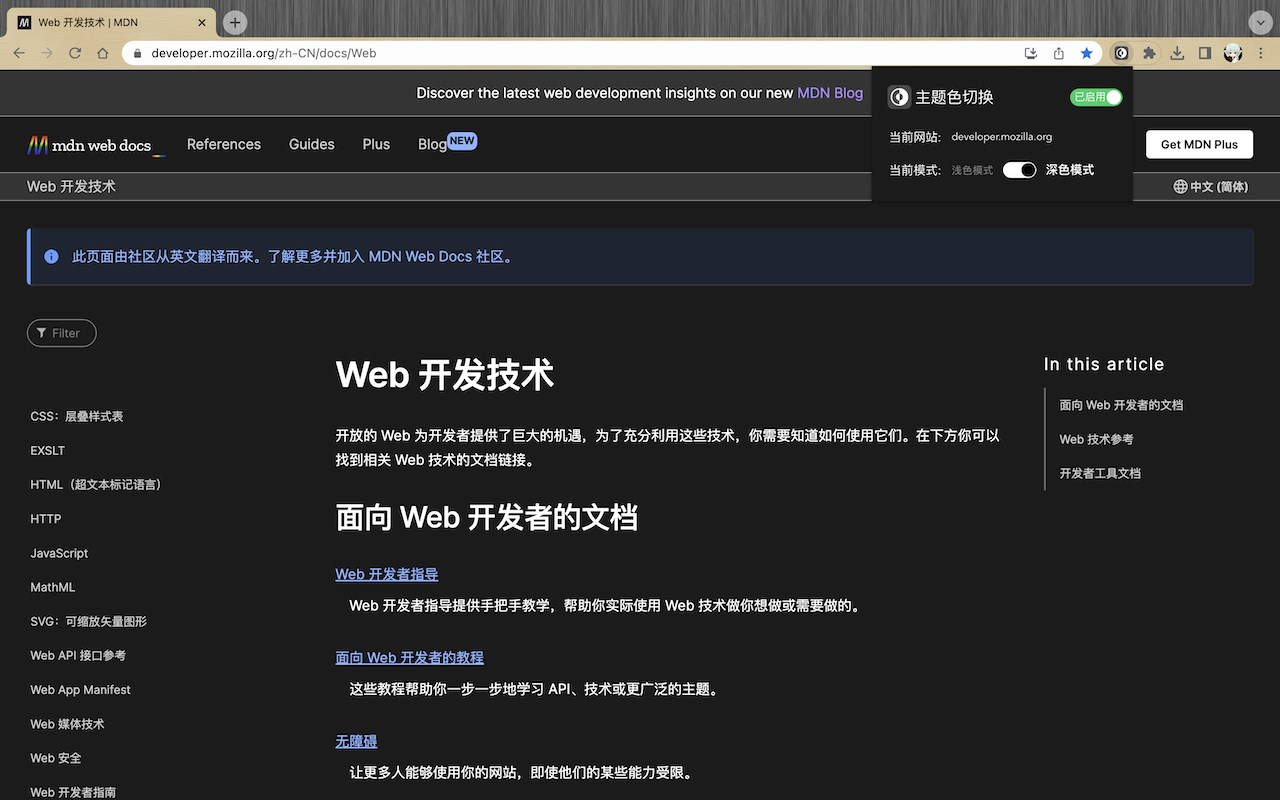Disable the extension with the 已启用 switch
Screen dimensions: 1280x800
pos(1096,97)
